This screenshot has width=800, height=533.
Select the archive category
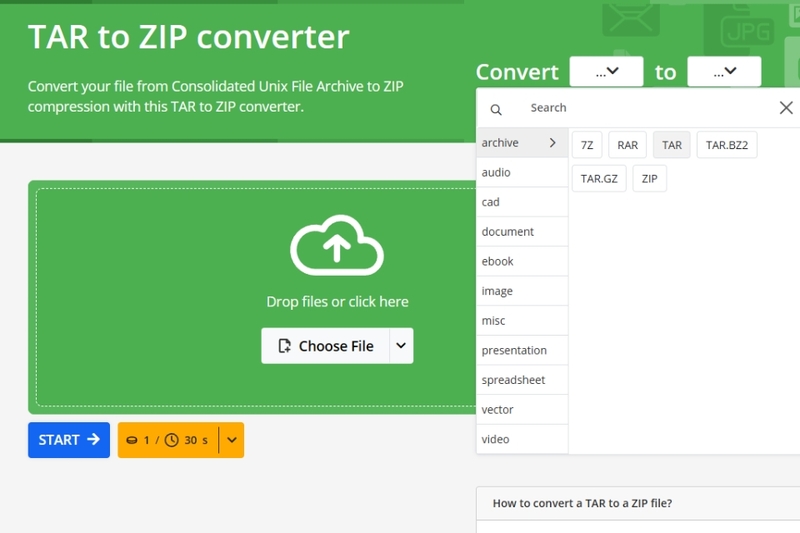coord(522,143)
